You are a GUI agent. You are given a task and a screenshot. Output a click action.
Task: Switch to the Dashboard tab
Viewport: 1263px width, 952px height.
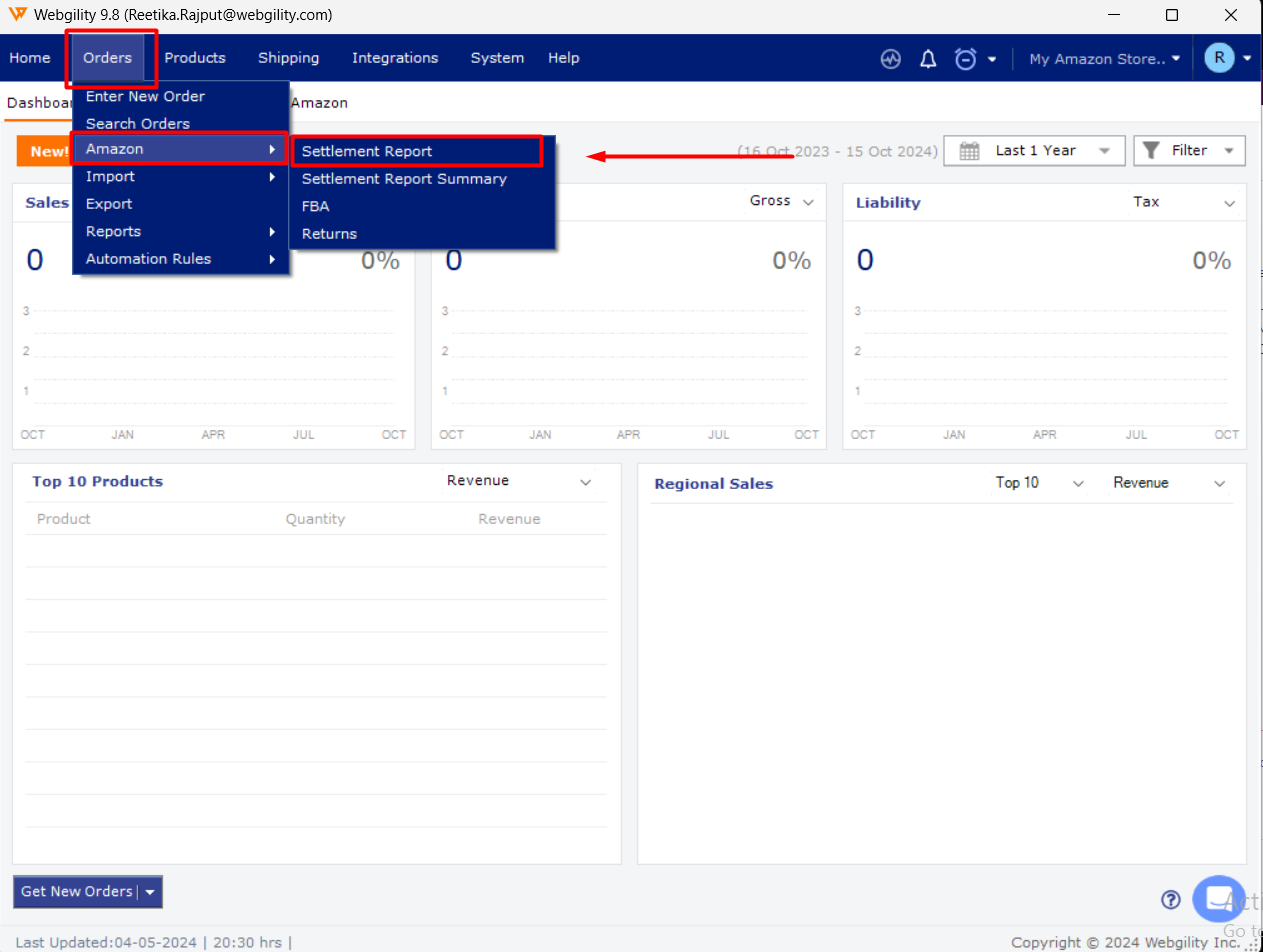point(38,103)
